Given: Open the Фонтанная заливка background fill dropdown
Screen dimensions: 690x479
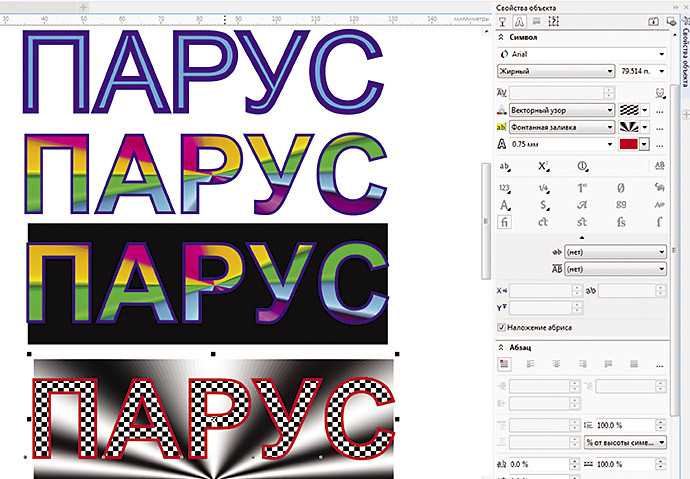Looking at the screenshot, I should point(562,127).
